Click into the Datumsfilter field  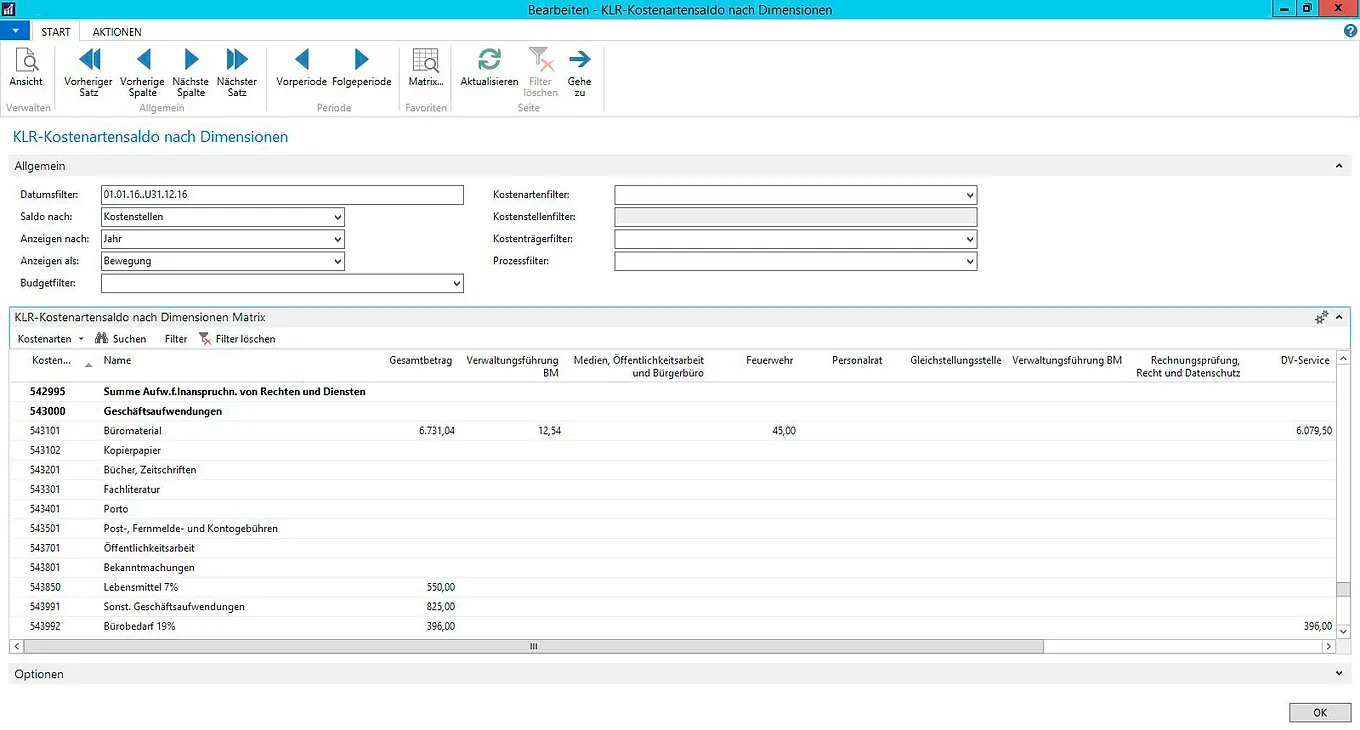pyautogui.click(x=282, y=195)
